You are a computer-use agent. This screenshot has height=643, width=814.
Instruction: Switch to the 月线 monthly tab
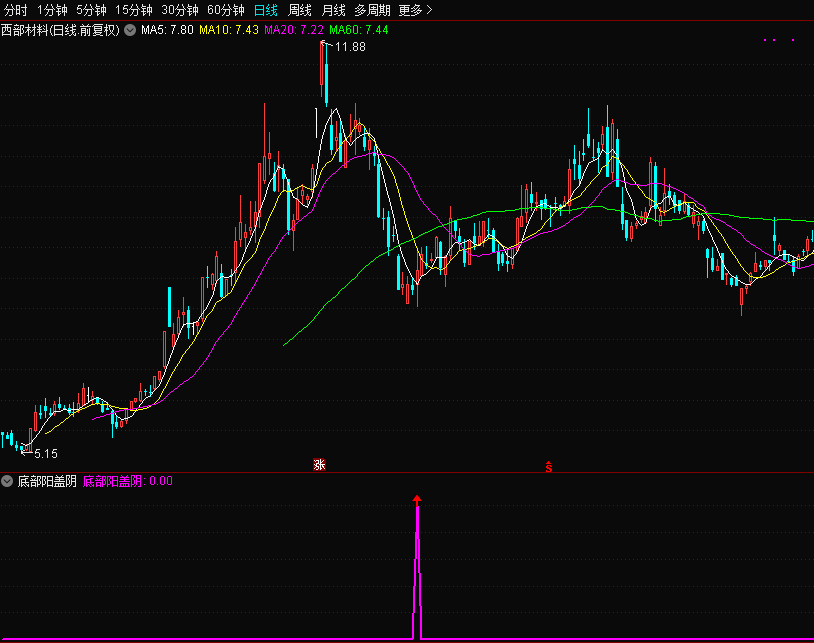[333, 10]
